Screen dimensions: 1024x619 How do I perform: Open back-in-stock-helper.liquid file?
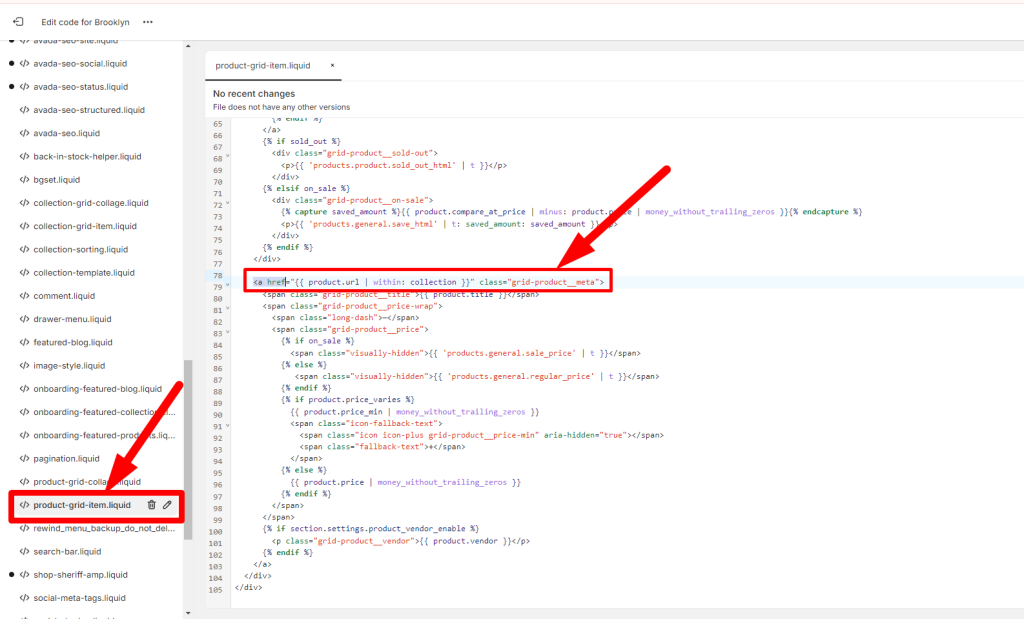click(x=88, y=156)
